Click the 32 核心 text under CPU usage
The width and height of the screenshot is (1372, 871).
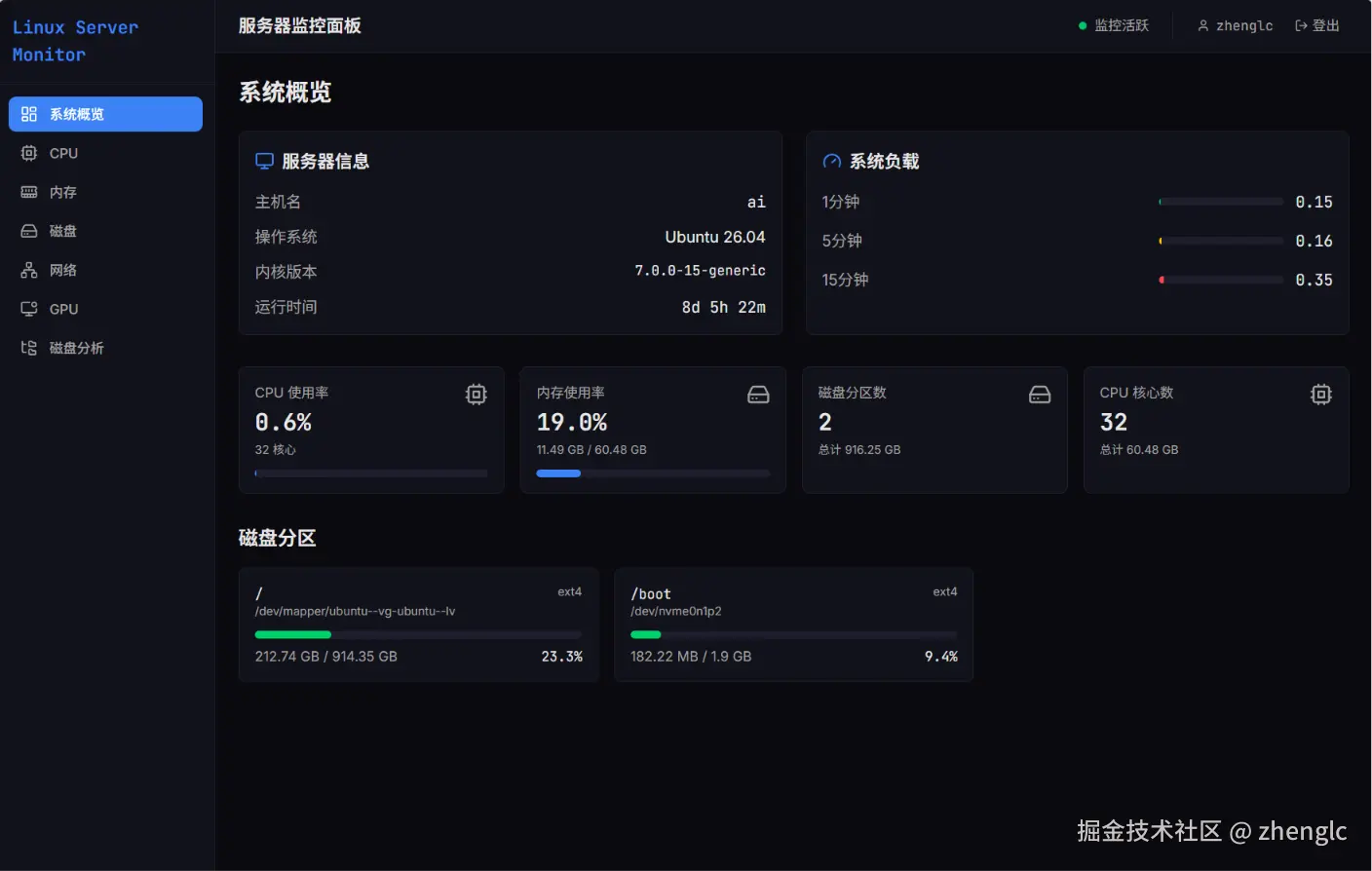tap(276, 450)
